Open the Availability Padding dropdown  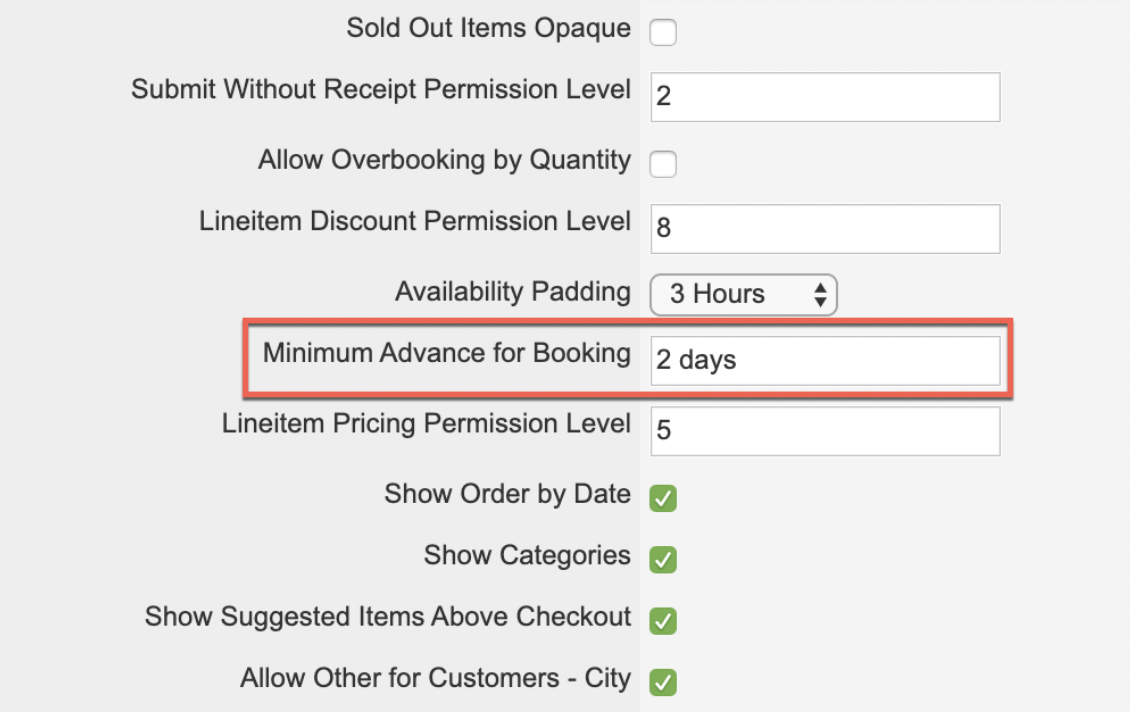tap(743, 294)
